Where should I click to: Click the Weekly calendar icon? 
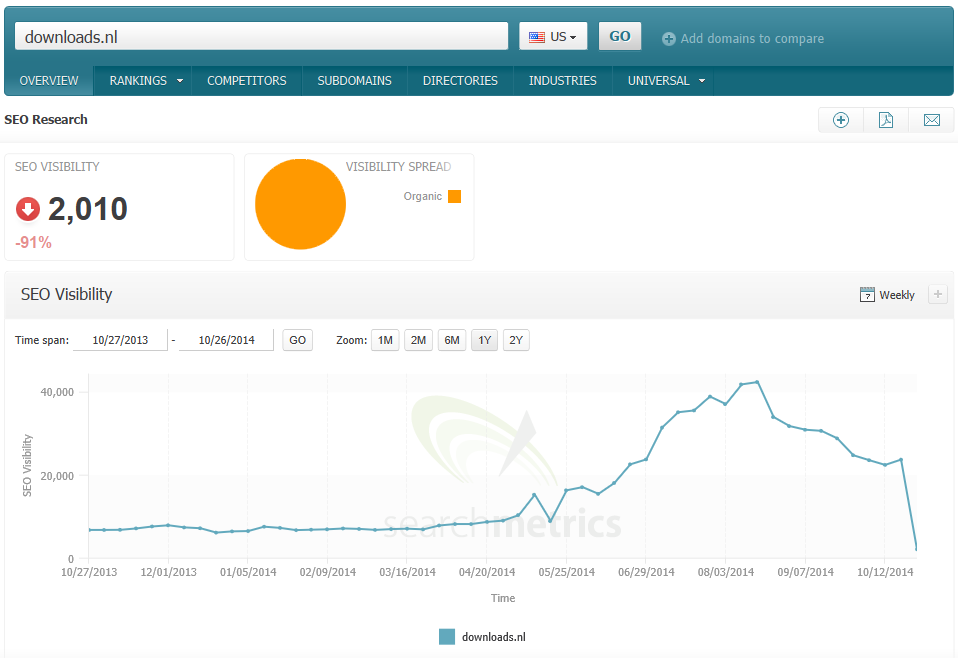click(x=867, y=294)
